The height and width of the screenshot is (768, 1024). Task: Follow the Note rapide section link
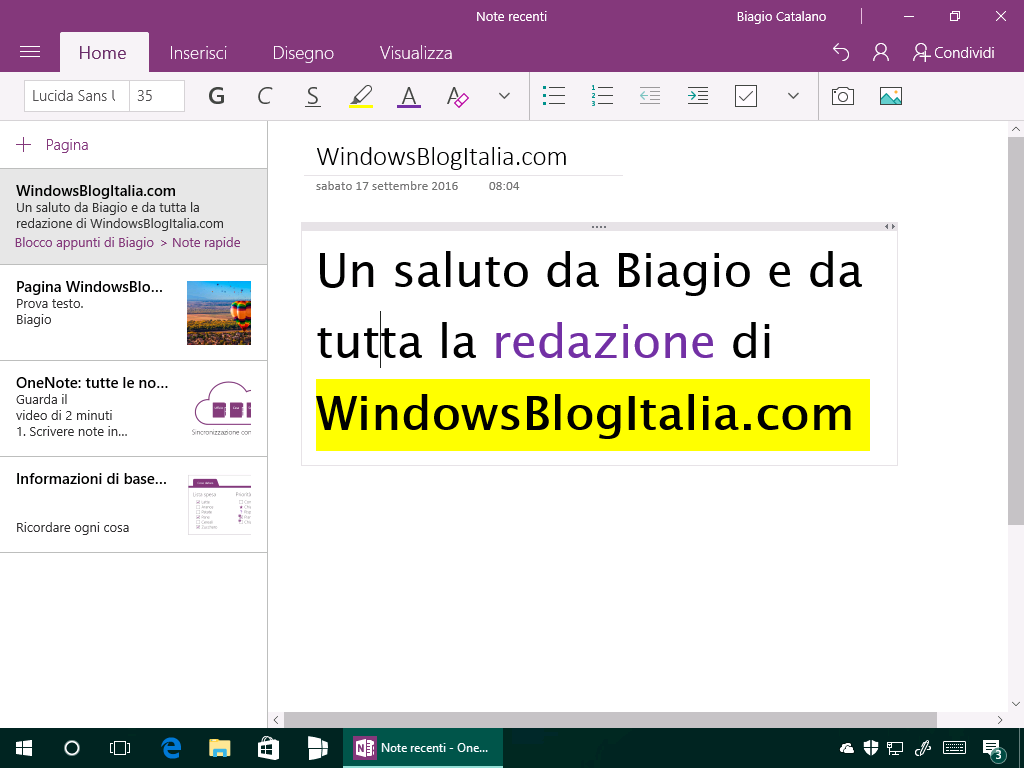tap(206, 242)
